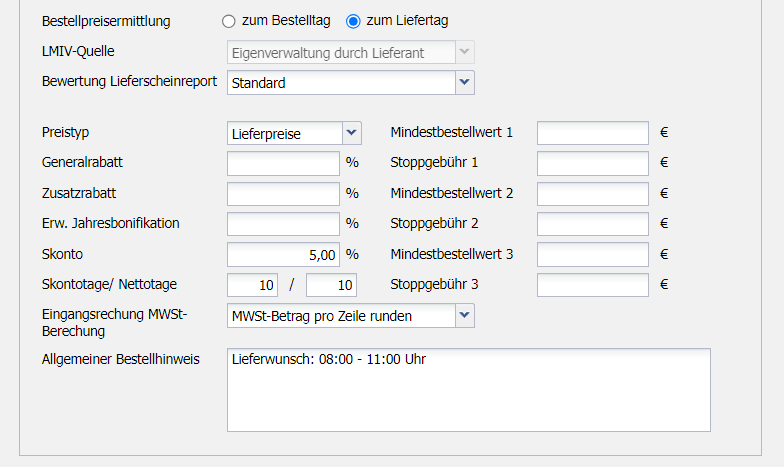
Task: Focus the Mindestbestellwert 3 field
Action: (593, 255)
